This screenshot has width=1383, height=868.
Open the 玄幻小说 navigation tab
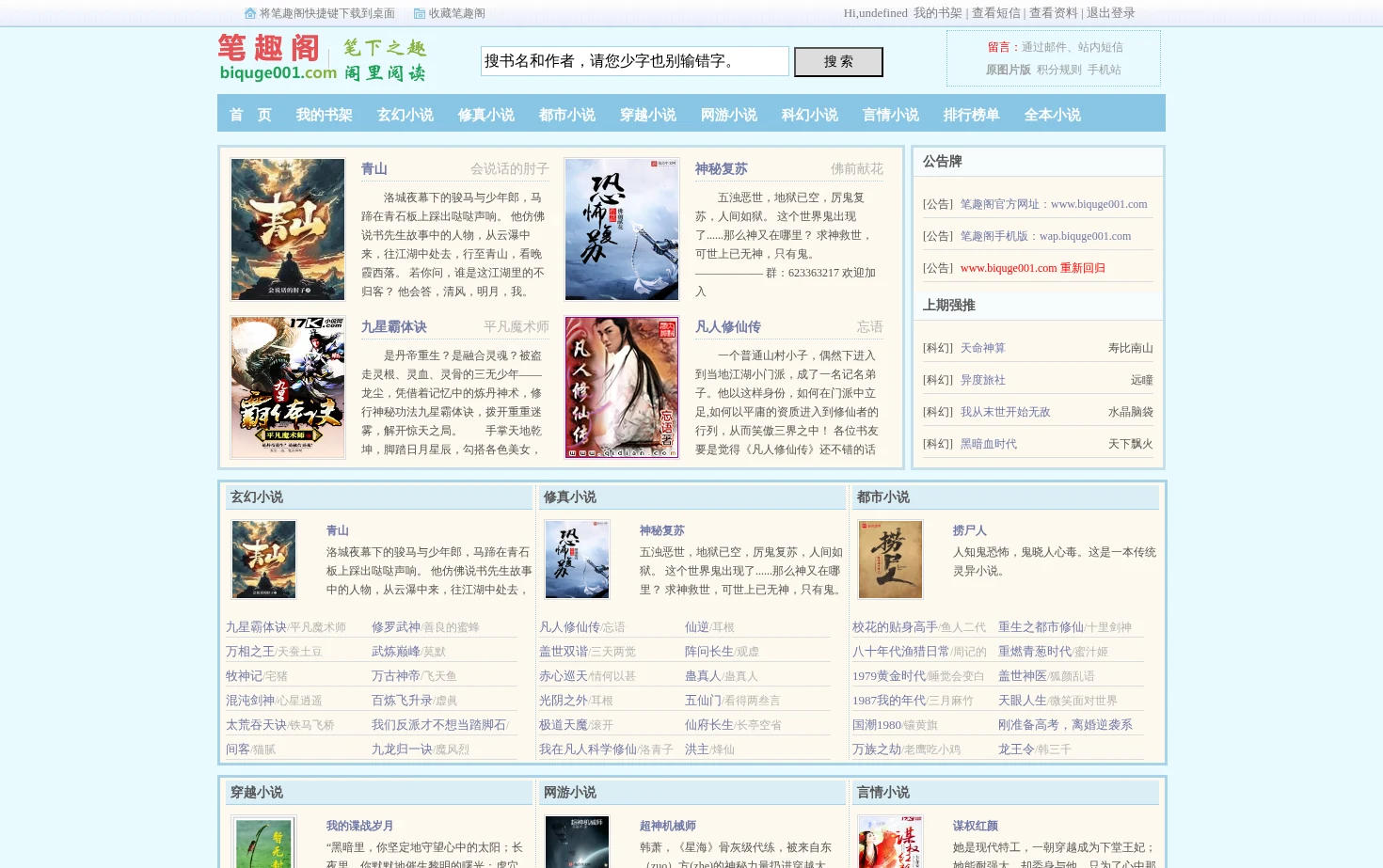pyautogui.click(x=405, y=115)
